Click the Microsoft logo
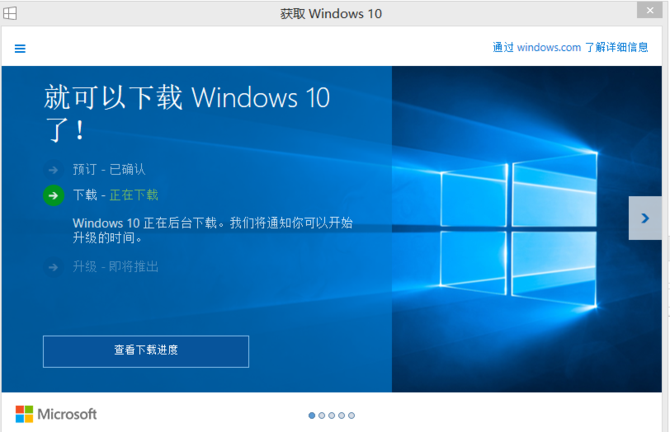The image size is (670, 432). [56, 414]
